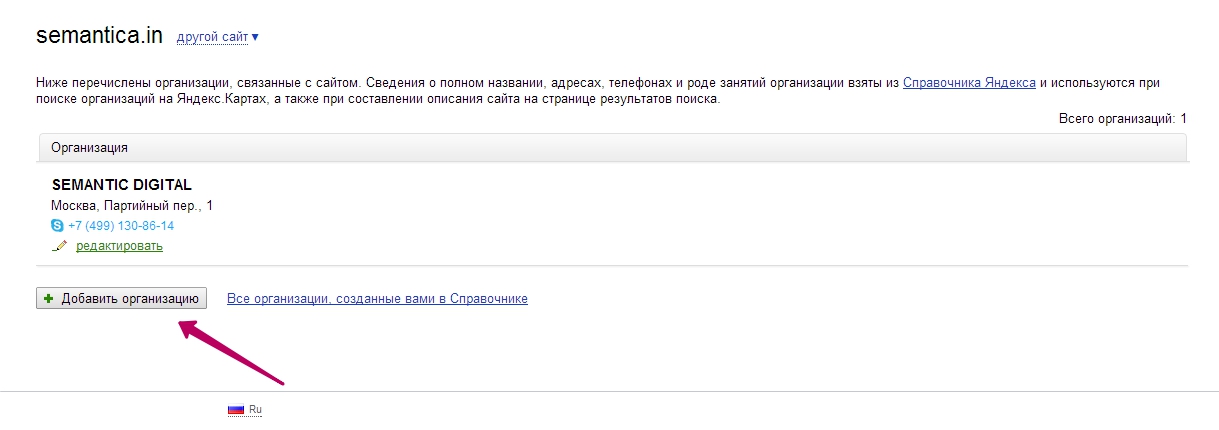
Task: Open the Ru language switcher
Action: [x=255, y=409]
